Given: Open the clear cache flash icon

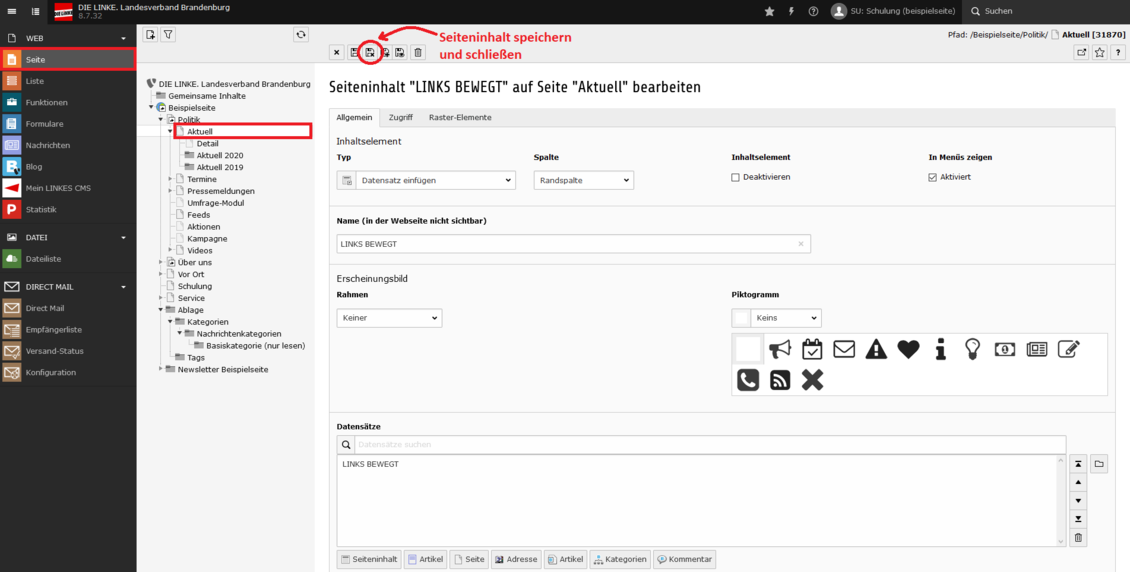Looking at the screenshot, I should [791, 12].
